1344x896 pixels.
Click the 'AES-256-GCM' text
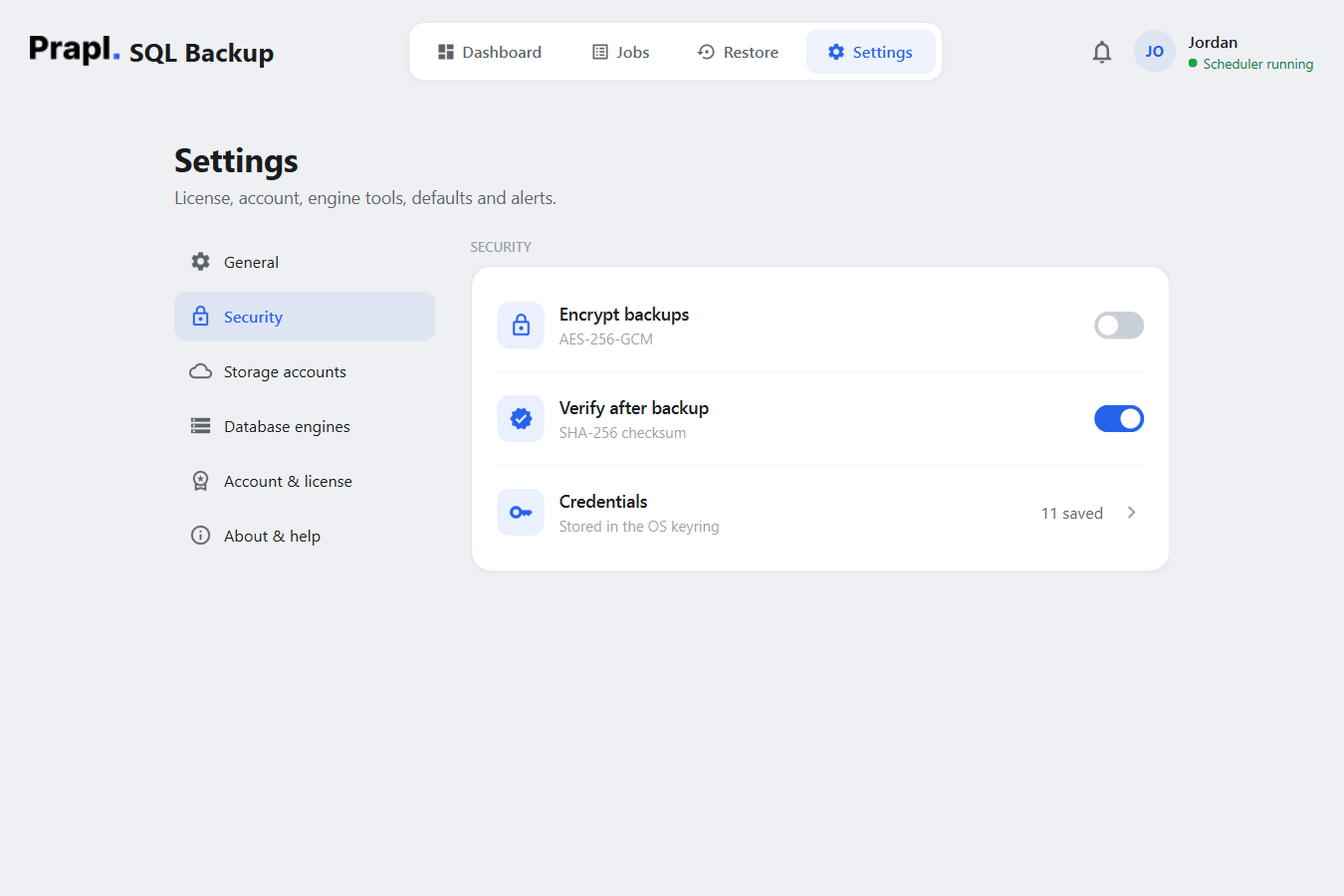coord(606,339)
